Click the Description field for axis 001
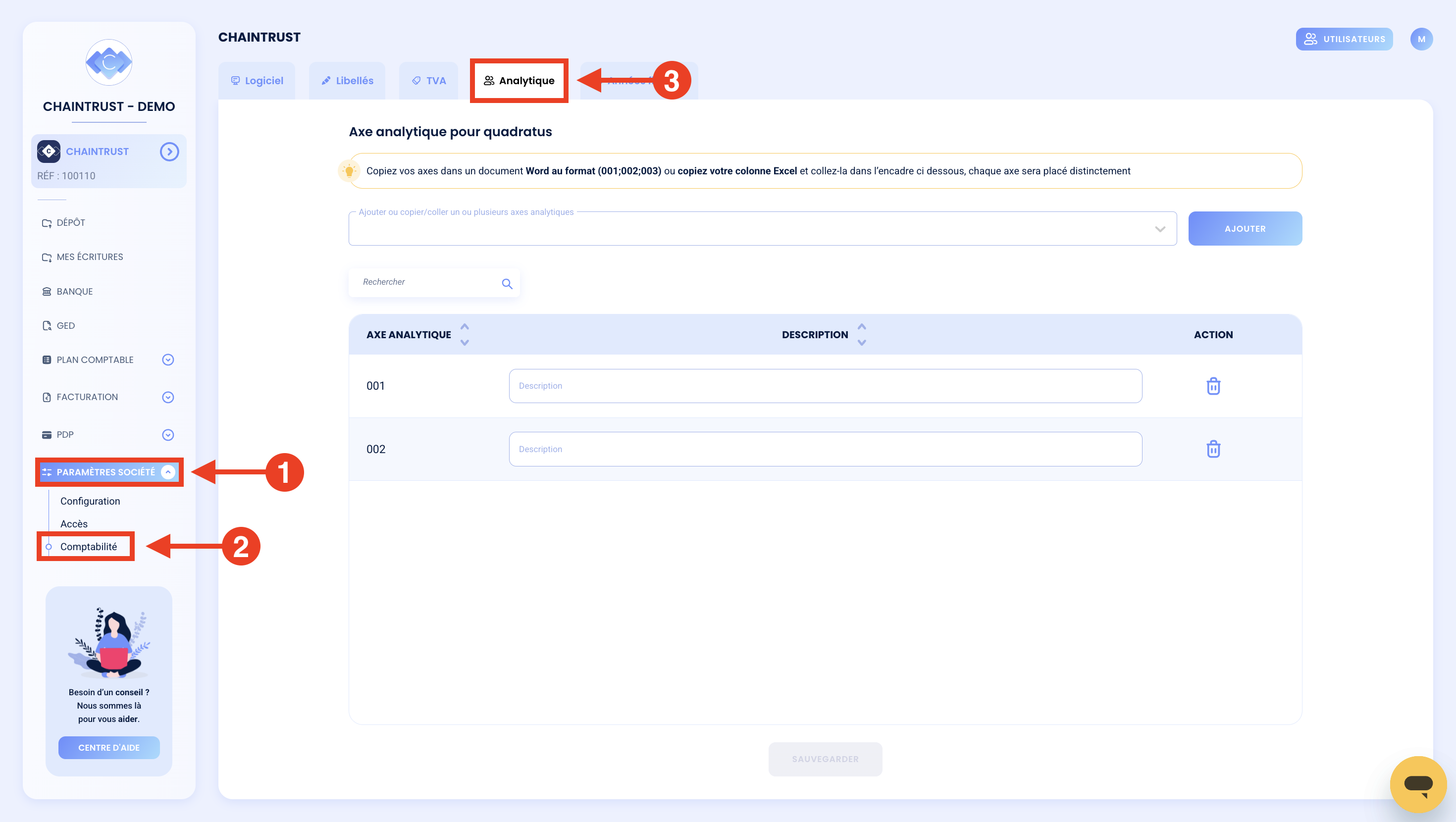The height and width of the screenshot is (822, 1456). click(x=825, y=386)
